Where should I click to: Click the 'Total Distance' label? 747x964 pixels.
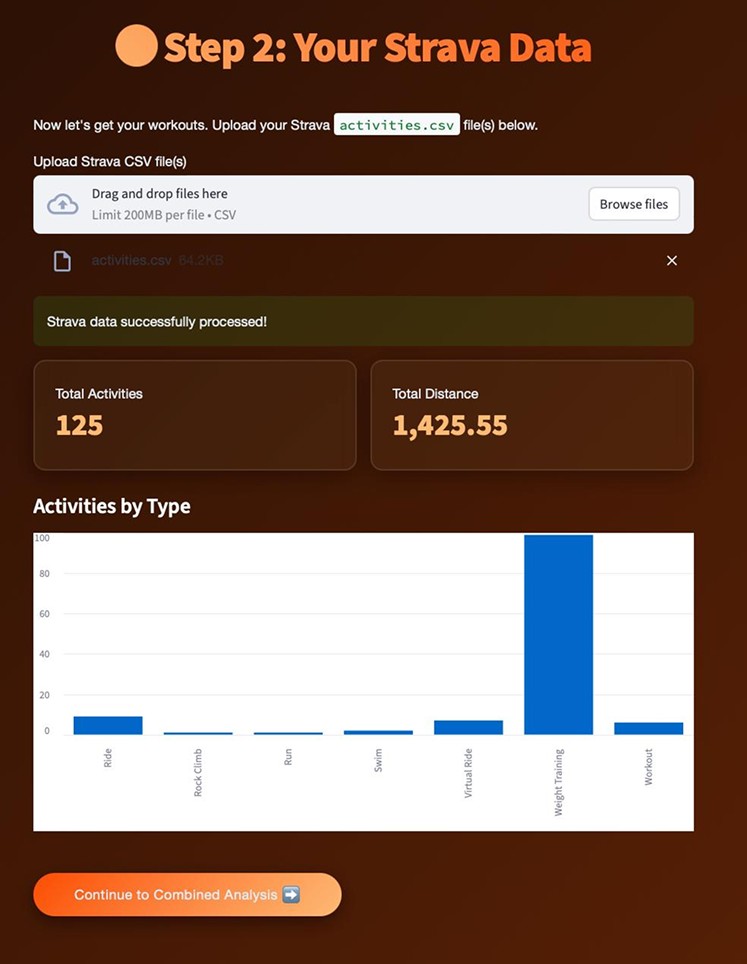pos(435,394)
